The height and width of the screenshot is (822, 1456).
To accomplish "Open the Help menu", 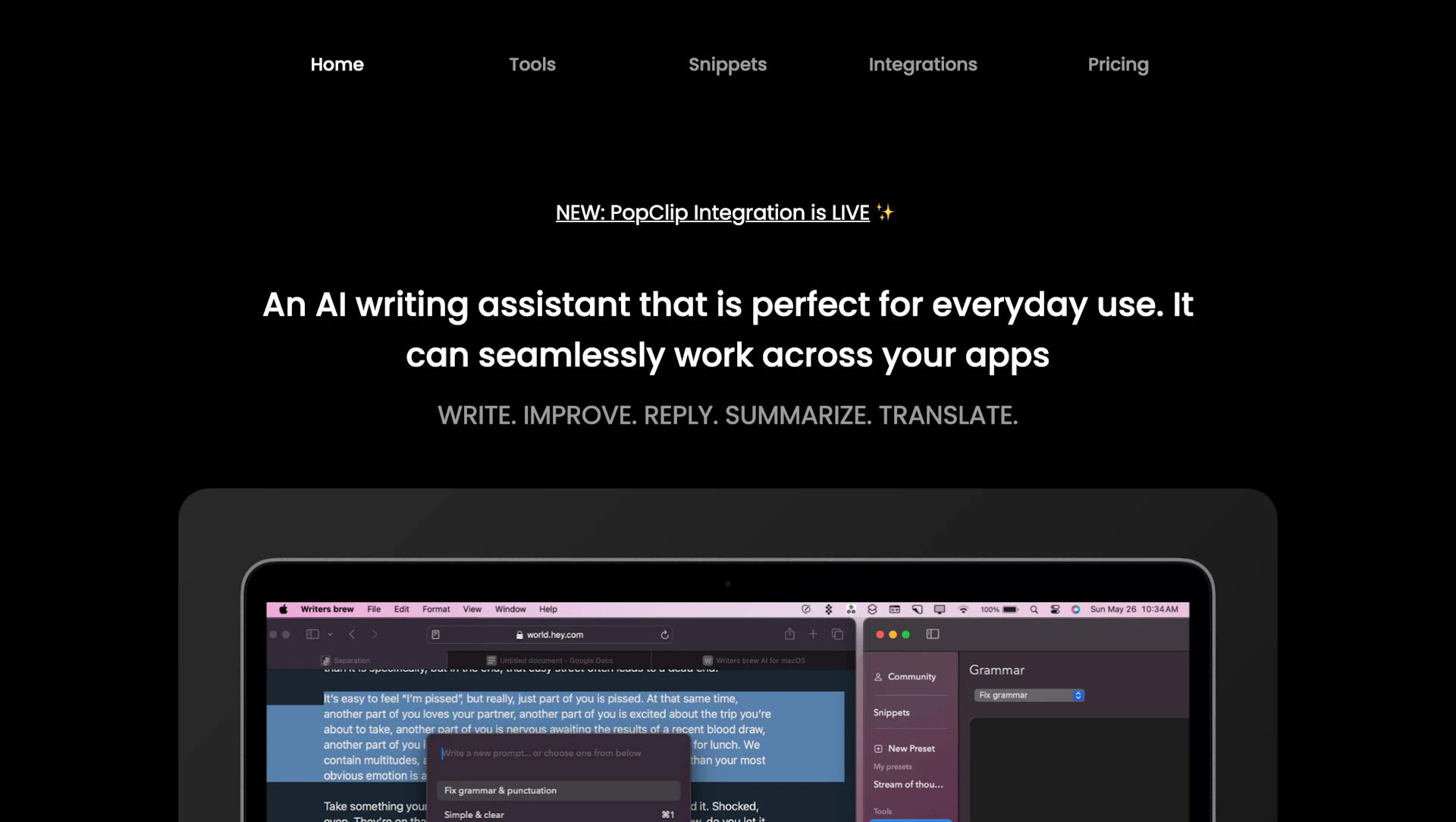I will [x=548, y=609].
